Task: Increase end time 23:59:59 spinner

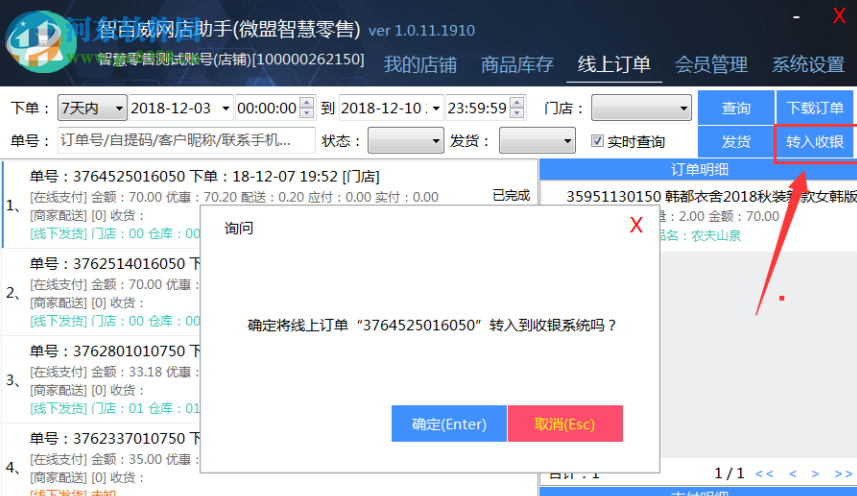Action: (x=516, y=102)
